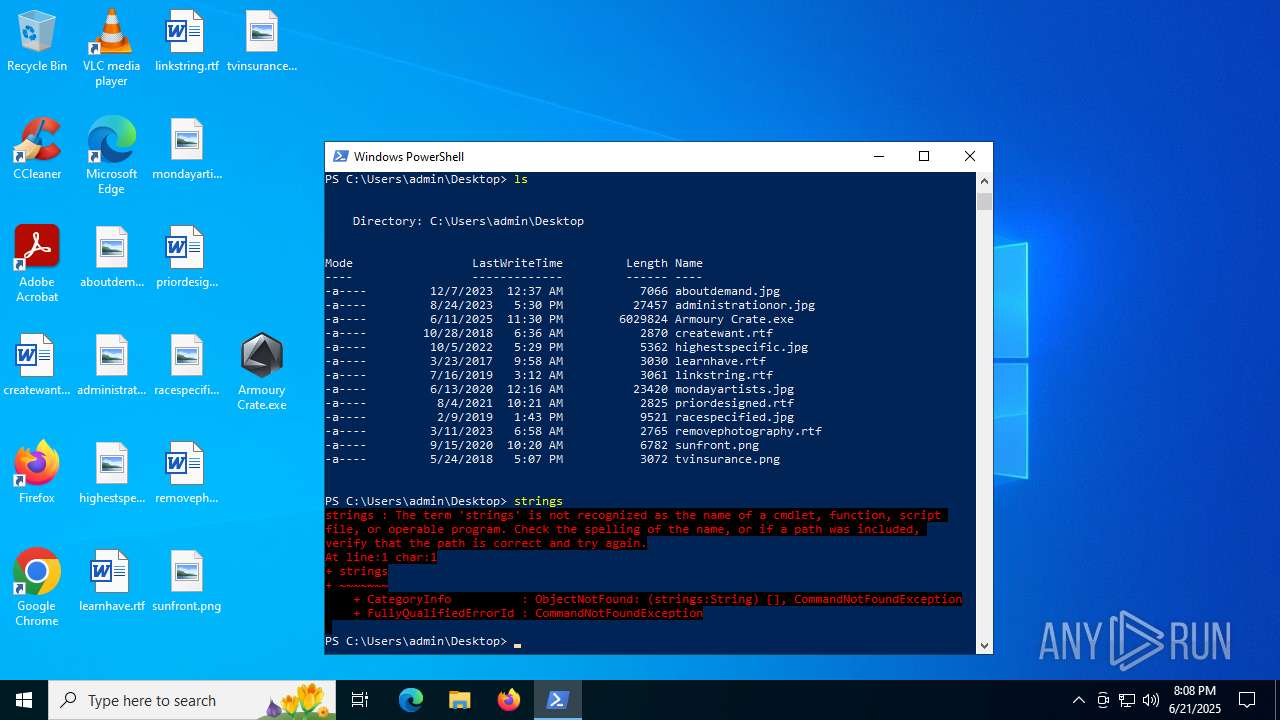
Task: Open the Recycle Bin desktop icon
Action: (37, 41)
